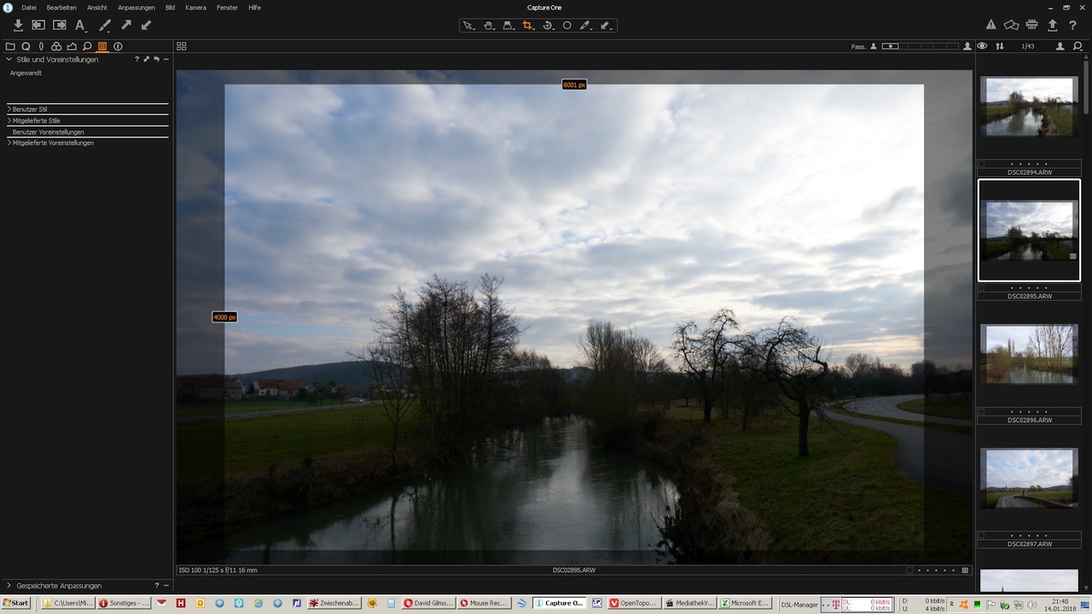The image size is (1092, 614).
Task: Select the DSC02896.ARW thumbnail
Action: tap(1029, 354)
